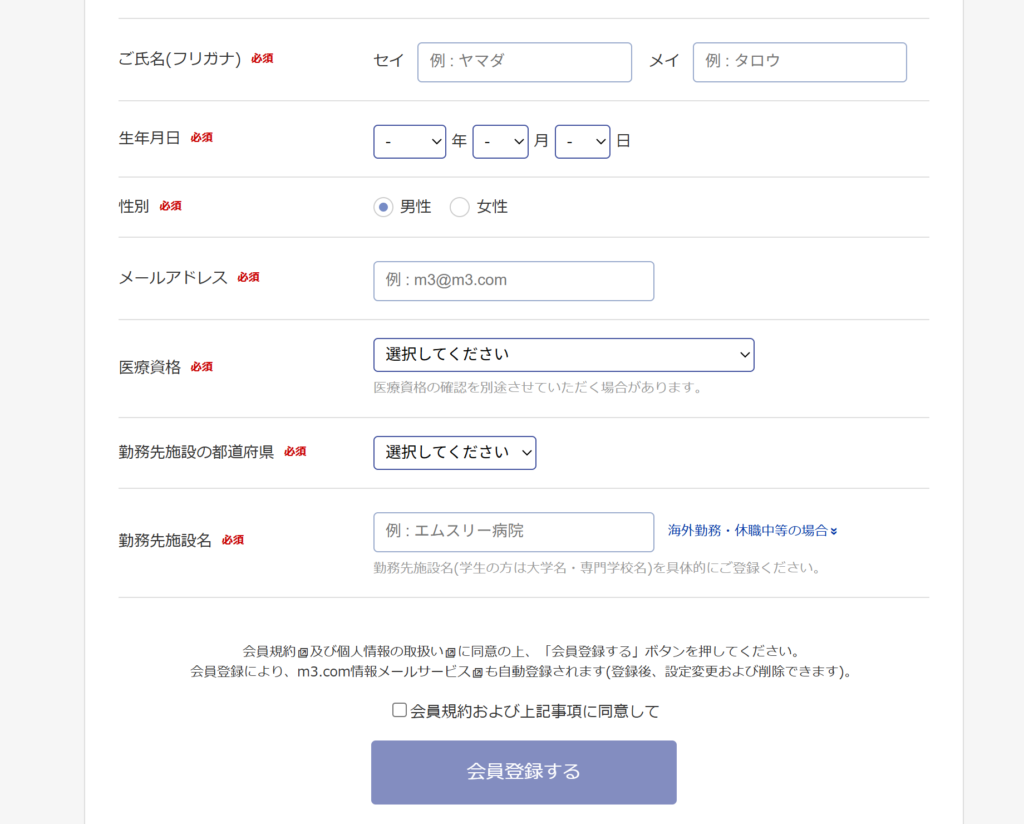Viewport: 1024px width, 824px height.
Task: Click external-link icon after 個人情報の取扱い
Action: pos(450,652)
